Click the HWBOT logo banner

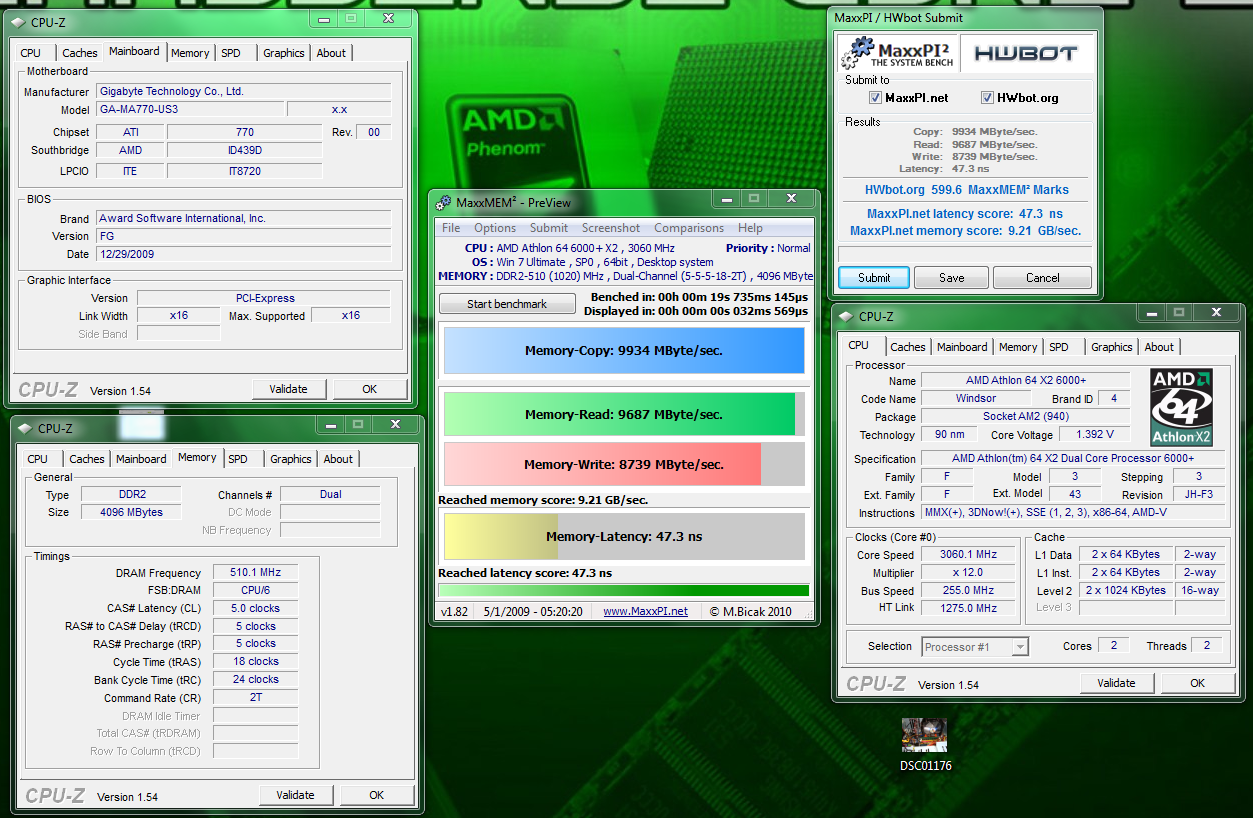pos(1026,53)
